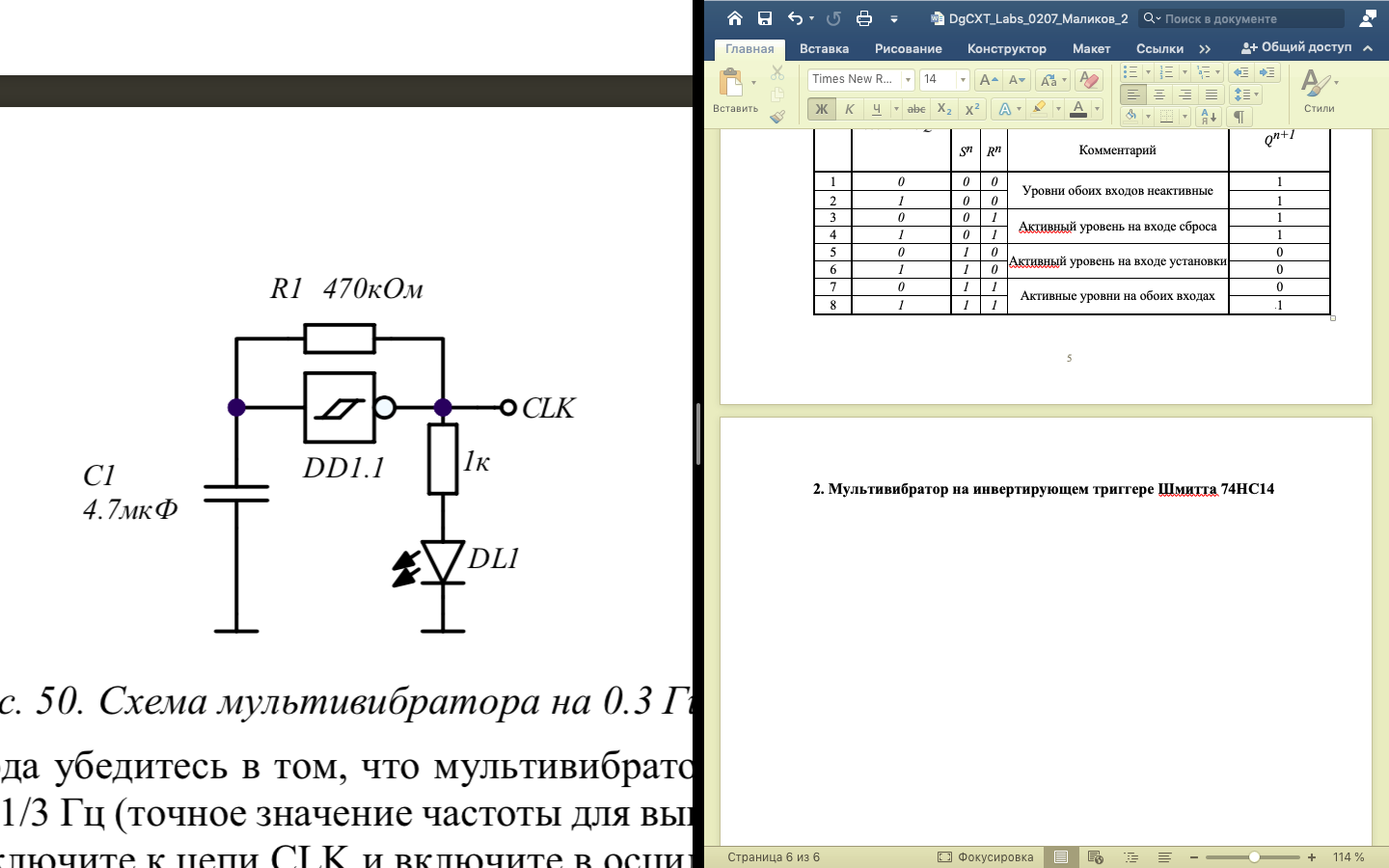Click the 114 % zoom level
This screenshot has width=1389, height=868.
(1348, 856)
